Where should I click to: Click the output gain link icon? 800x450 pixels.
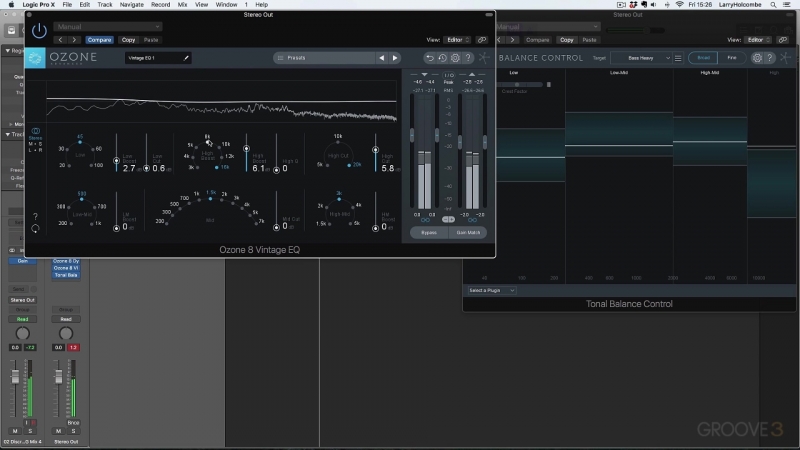tap(472, 220)
